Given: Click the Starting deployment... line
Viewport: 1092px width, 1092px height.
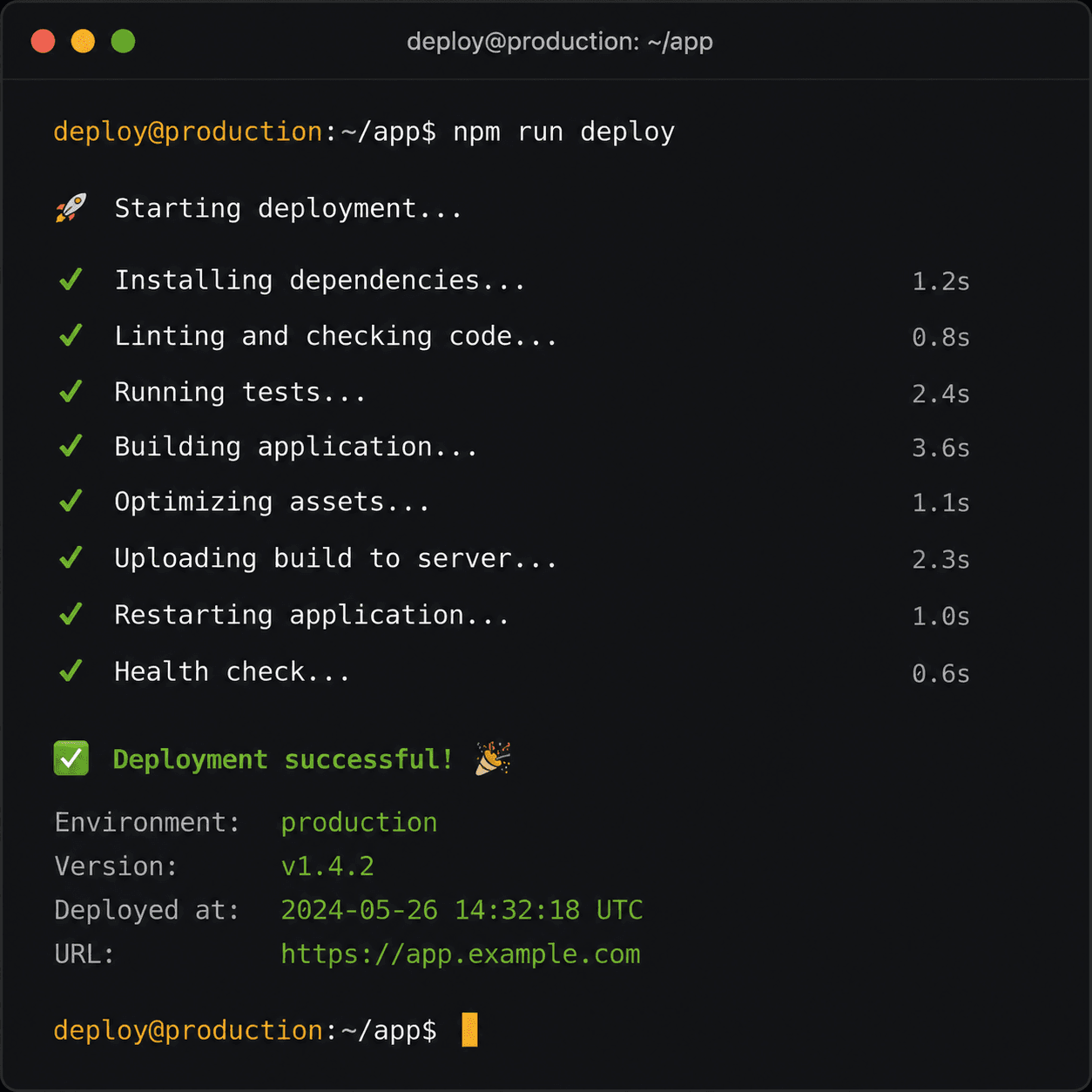Looking at the screenshot, I should (288, 209).
